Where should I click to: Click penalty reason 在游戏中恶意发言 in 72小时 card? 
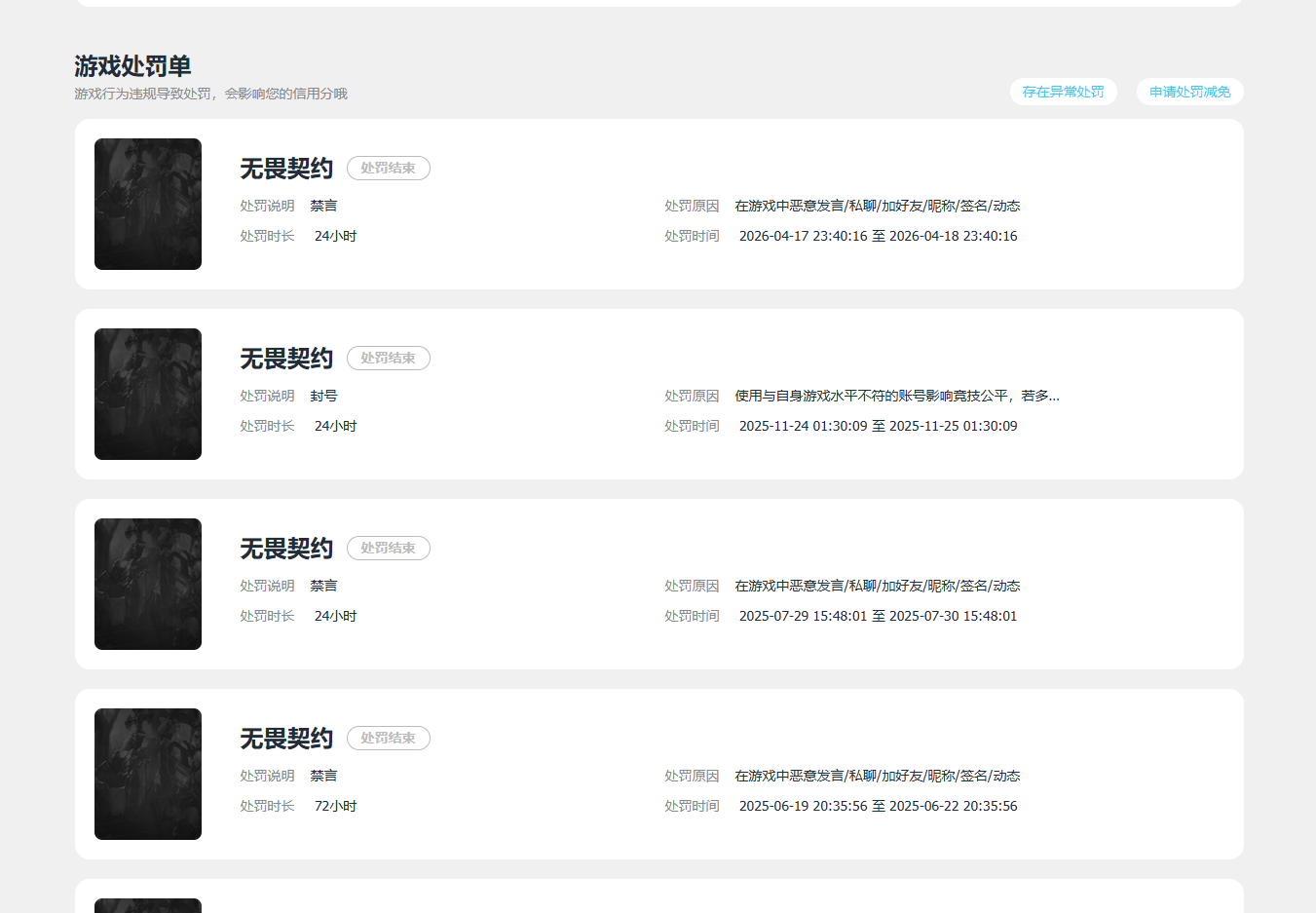(878, 776)
